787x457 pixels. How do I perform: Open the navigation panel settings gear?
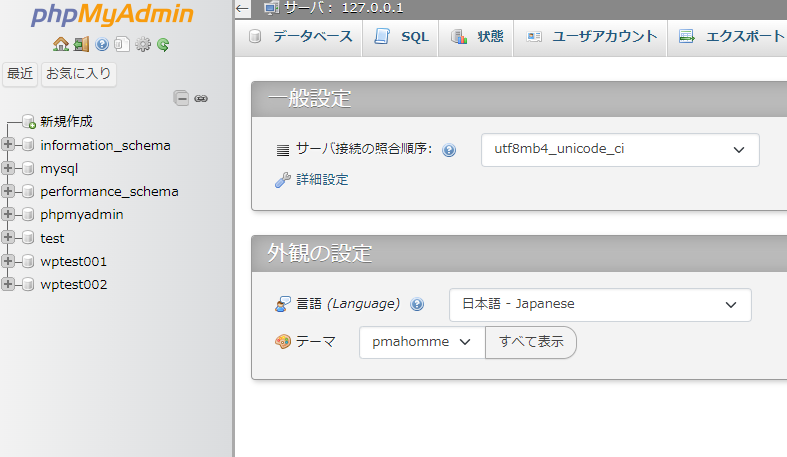pos(143,44)
